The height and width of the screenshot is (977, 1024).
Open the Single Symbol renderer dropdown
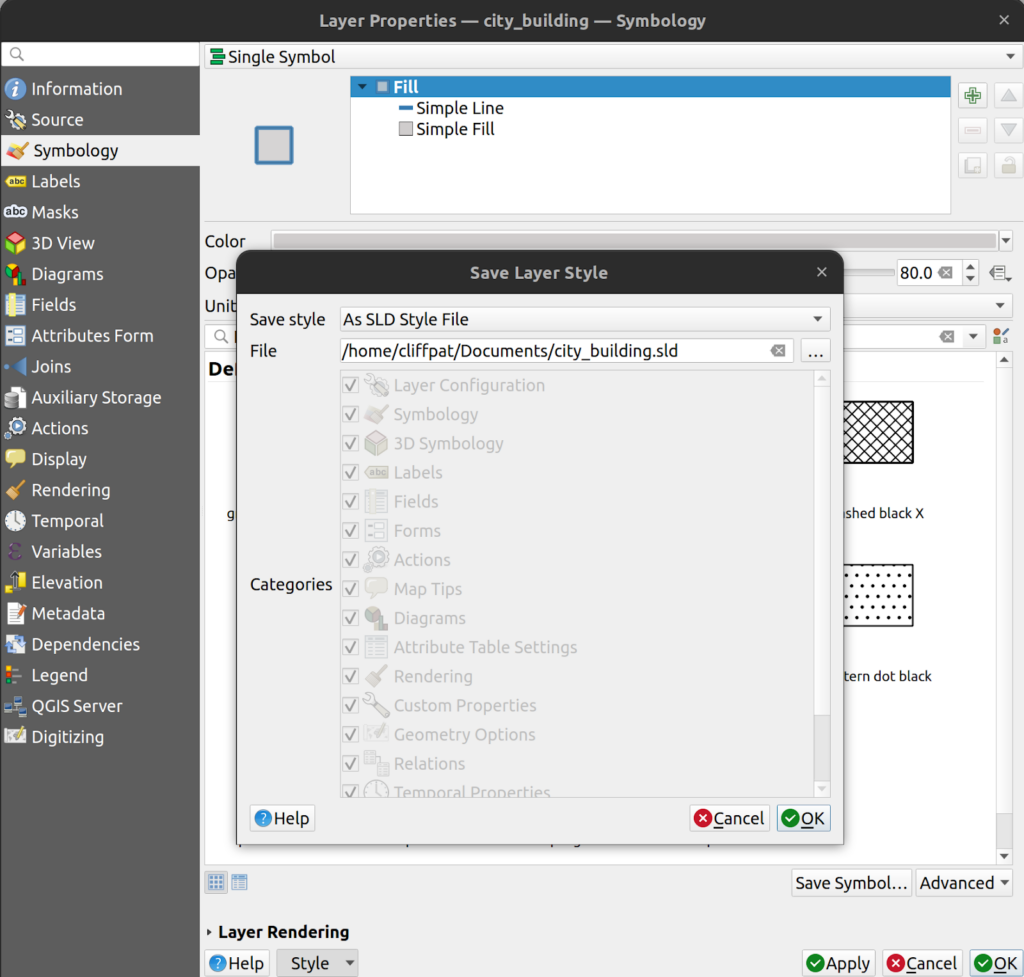coord(609,57)
